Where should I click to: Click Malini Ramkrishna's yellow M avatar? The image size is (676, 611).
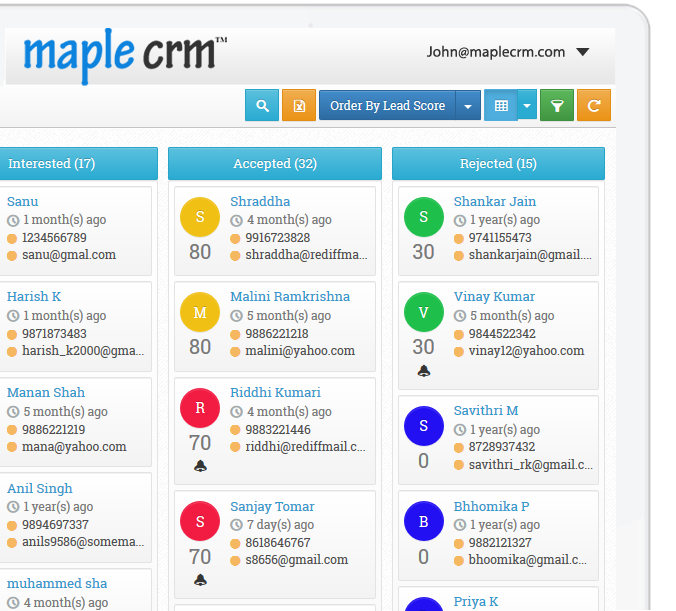pos(200,312)
